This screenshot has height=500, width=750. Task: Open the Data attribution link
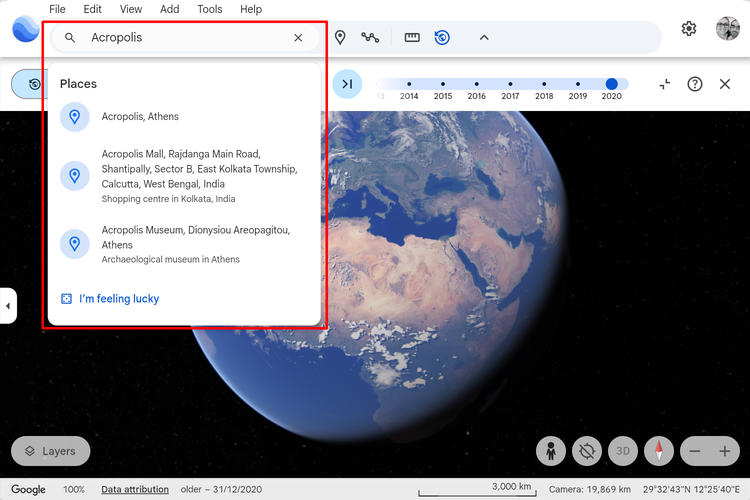pyautogui.click(x=135, y=489)
